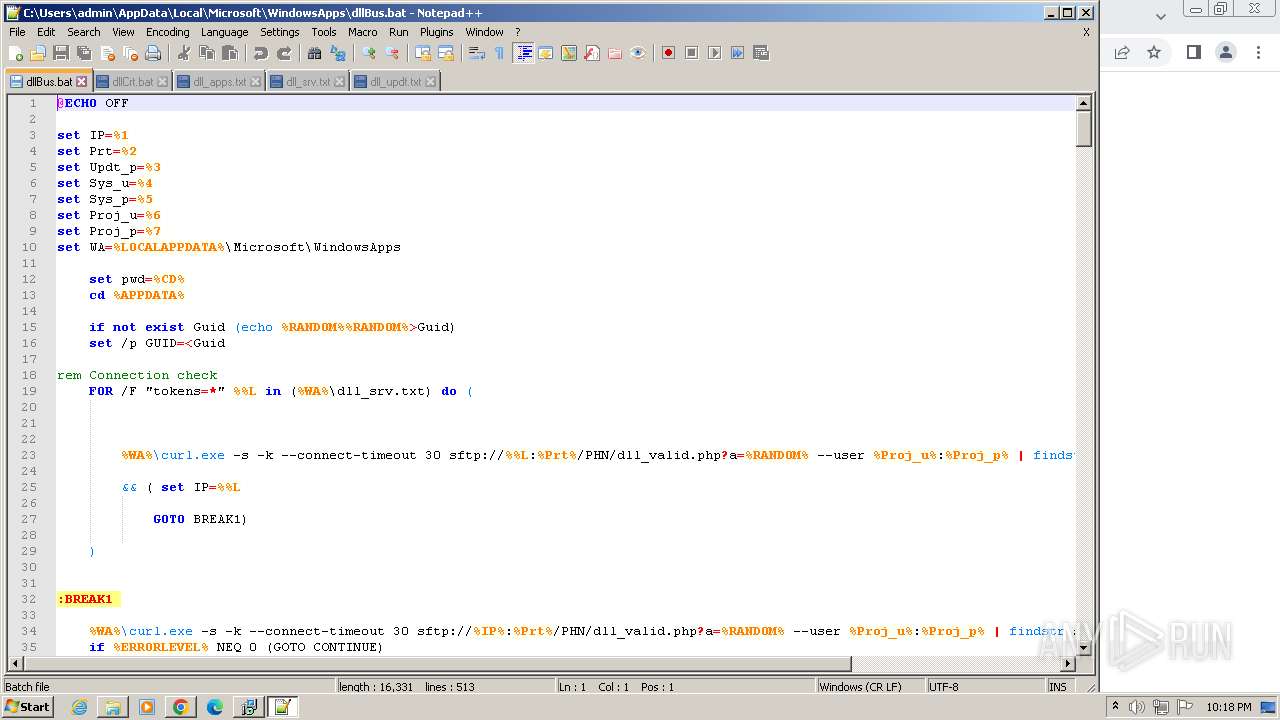Screen dimensions: 1280x720
Task: Click the Paste toolbar icon
Action: point(230,53)
